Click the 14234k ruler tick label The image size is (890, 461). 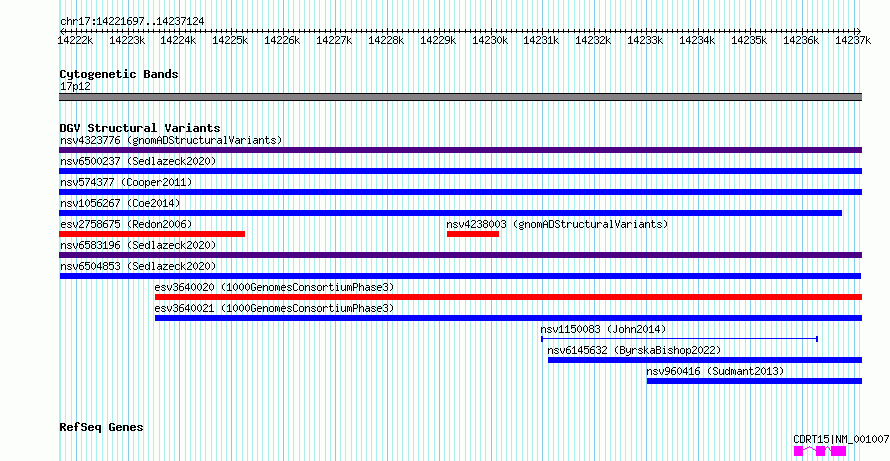coord(697,40)
